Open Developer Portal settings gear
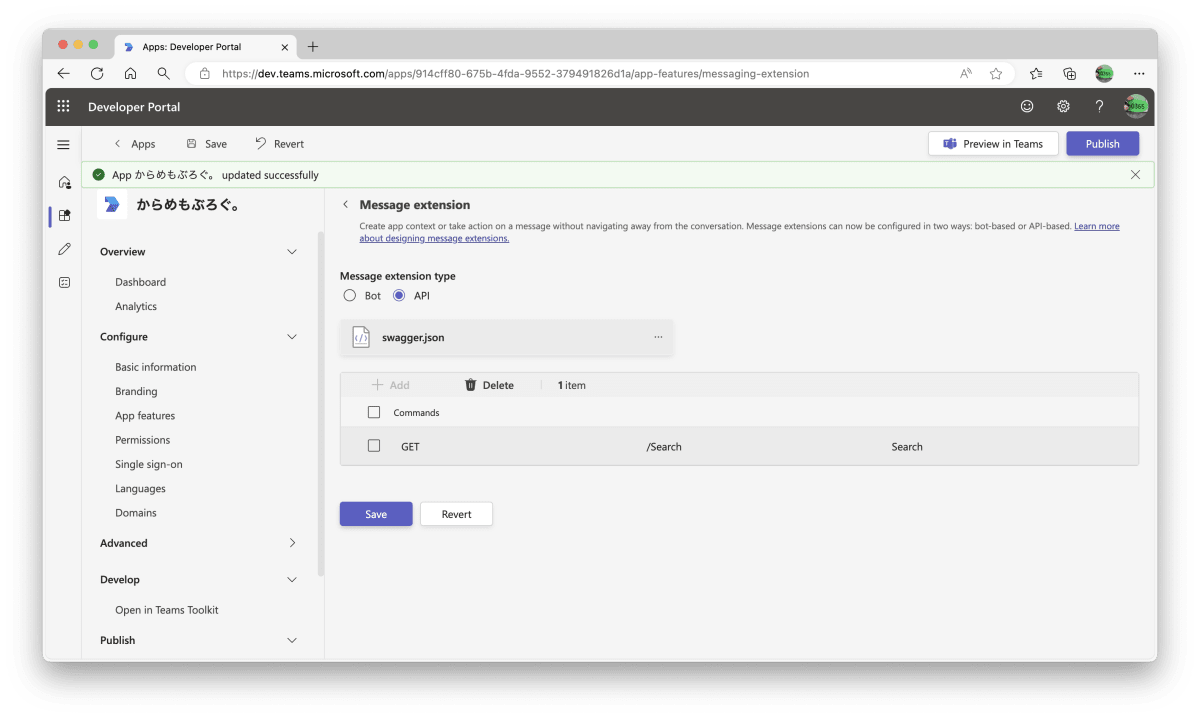1200x718 pixels. click(x=1063, y=106)
